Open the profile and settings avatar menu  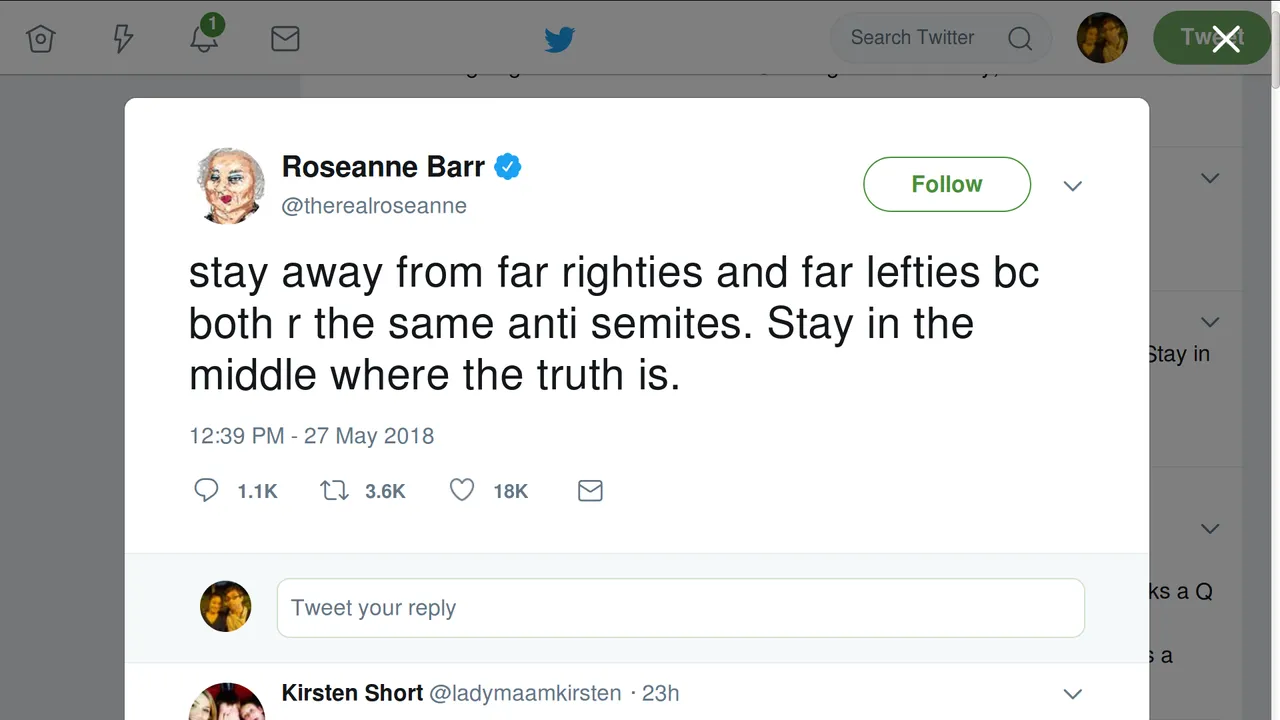pyautogui.click(x=1101, y=39)
